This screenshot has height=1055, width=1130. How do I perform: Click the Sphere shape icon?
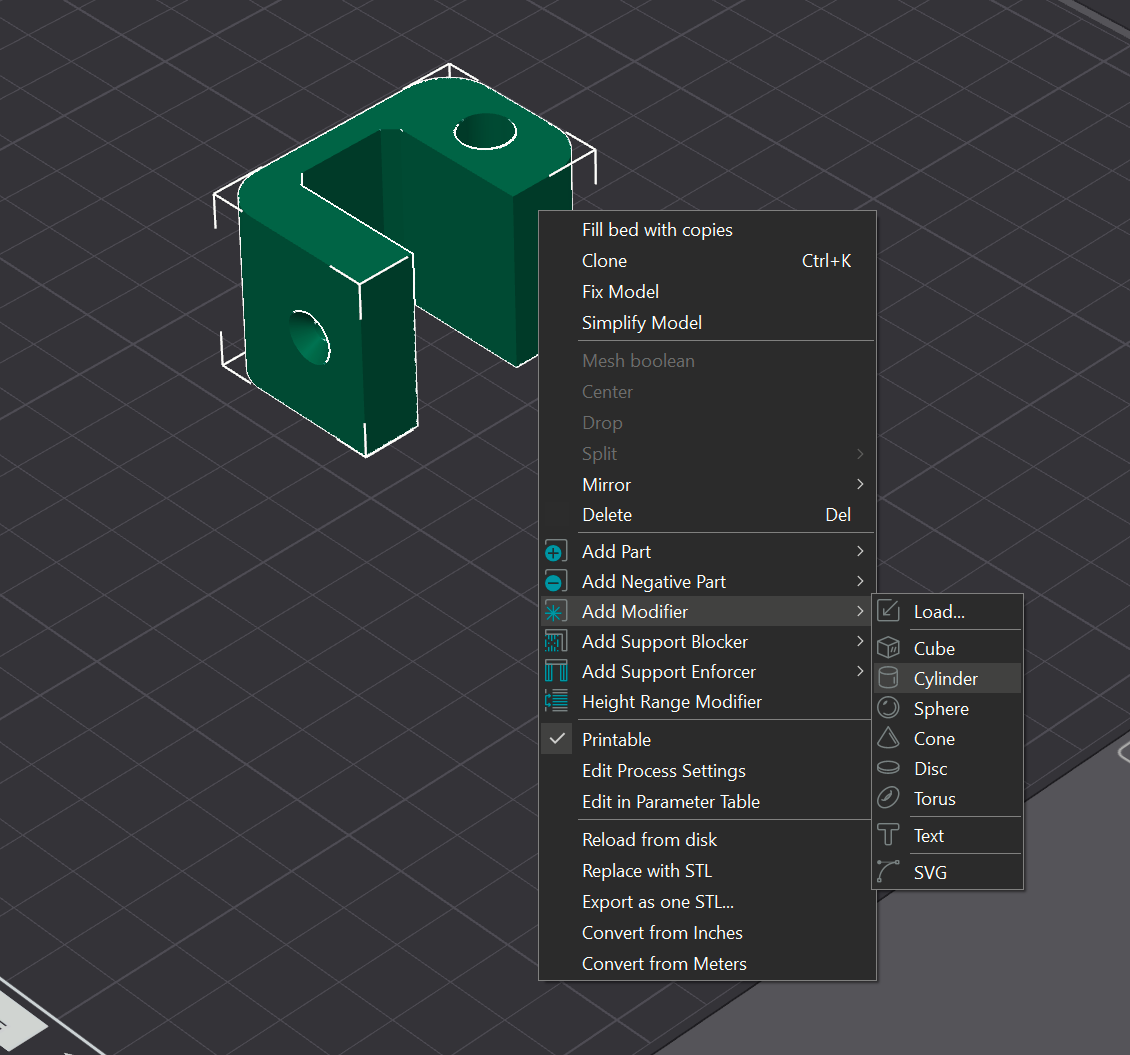889,708
